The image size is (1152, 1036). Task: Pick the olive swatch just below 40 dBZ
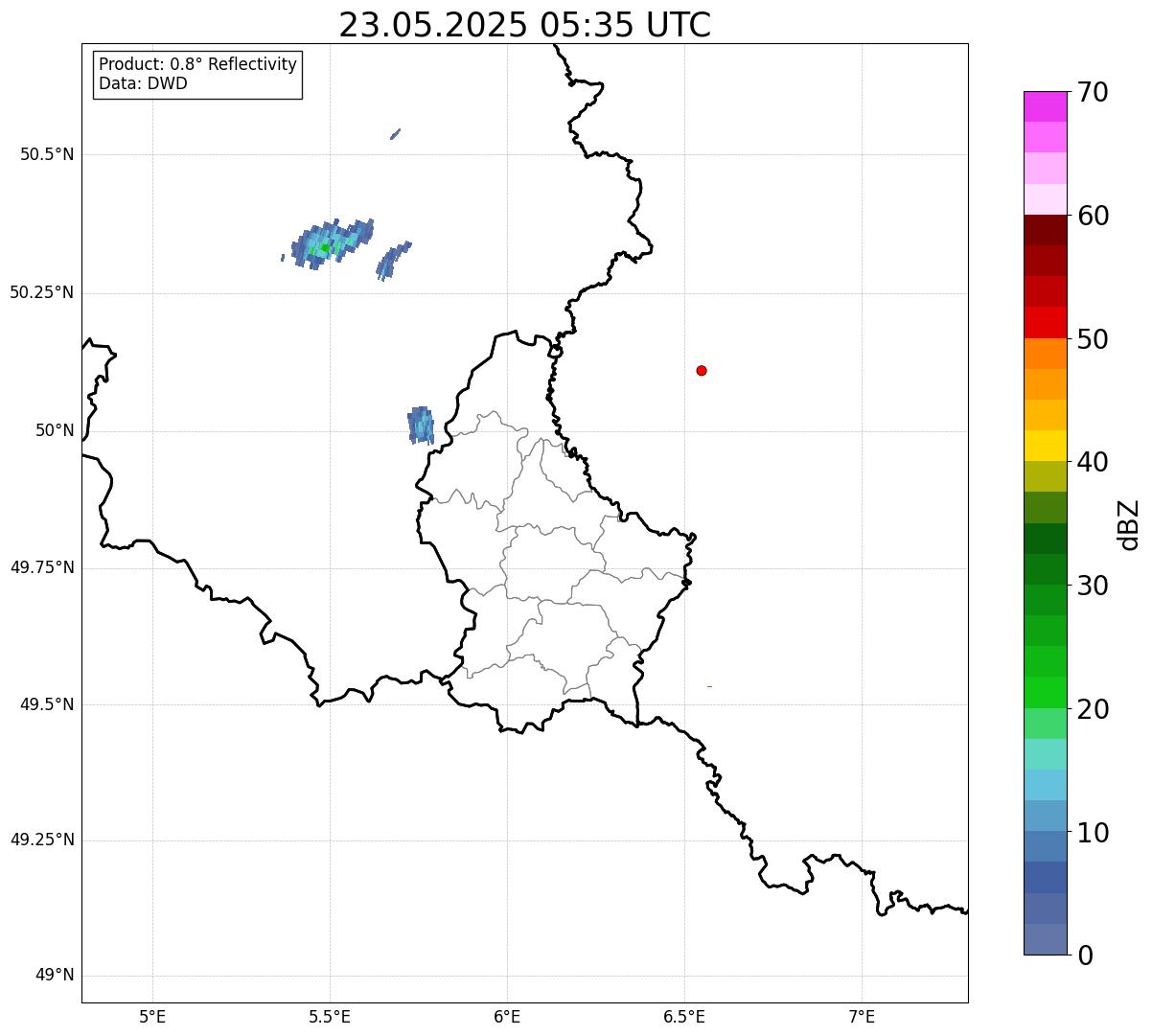click(1045, 476)
